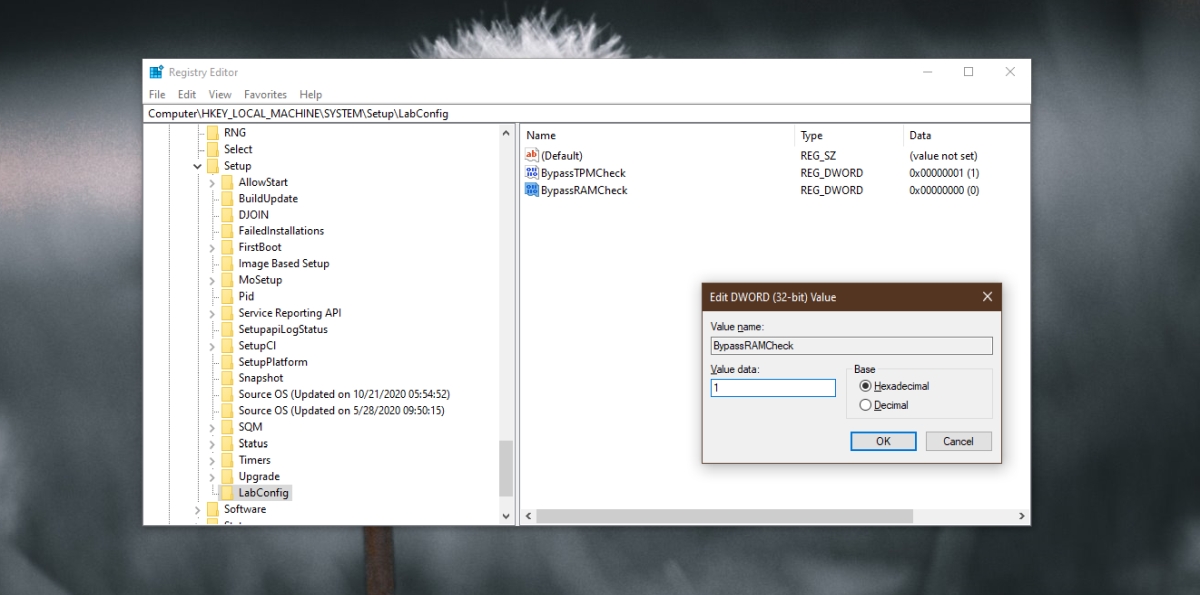Expand the AllowStart tree node
Viewport: 1200px width, 595px height.
[x=212, y=183]
